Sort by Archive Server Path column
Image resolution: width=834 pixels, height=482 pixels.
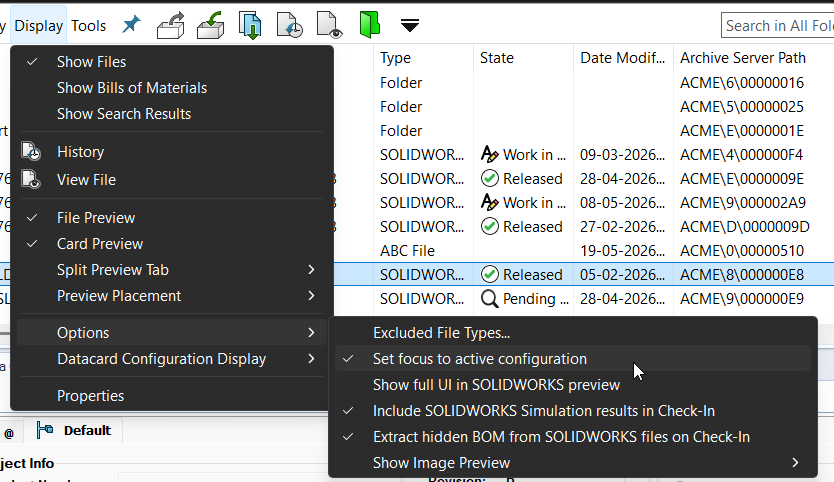click(x=754, y=57)
